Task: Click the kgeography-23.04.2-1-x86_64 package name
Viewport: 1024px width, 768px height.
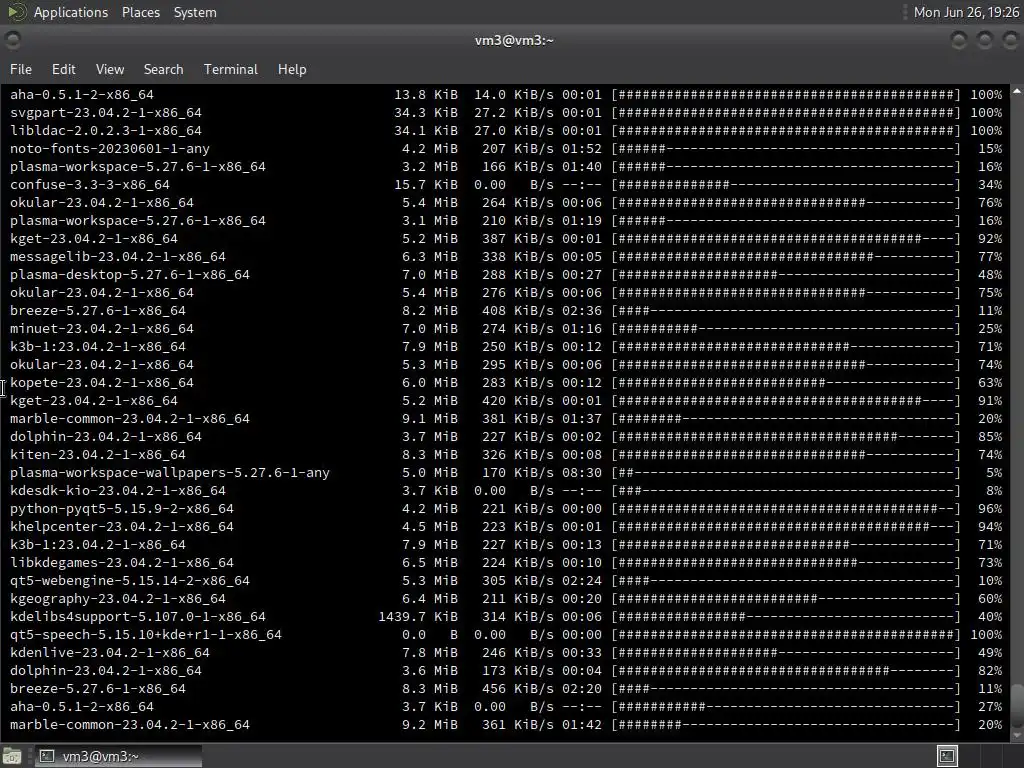Action: coord(118,598)
